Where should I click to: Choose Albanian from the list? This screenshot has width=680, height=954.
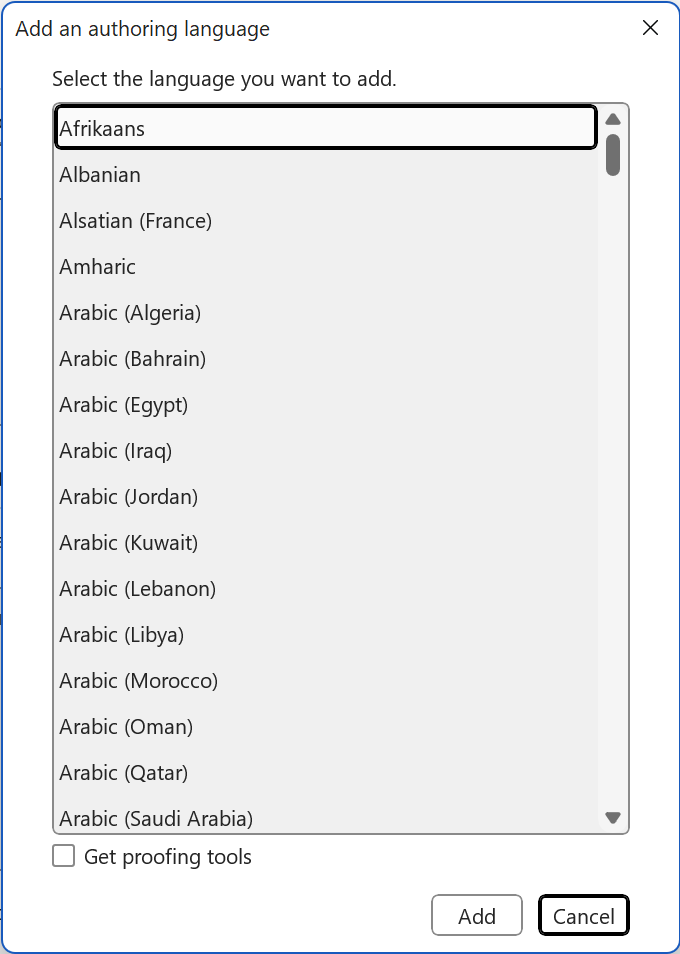click(326, 175)
